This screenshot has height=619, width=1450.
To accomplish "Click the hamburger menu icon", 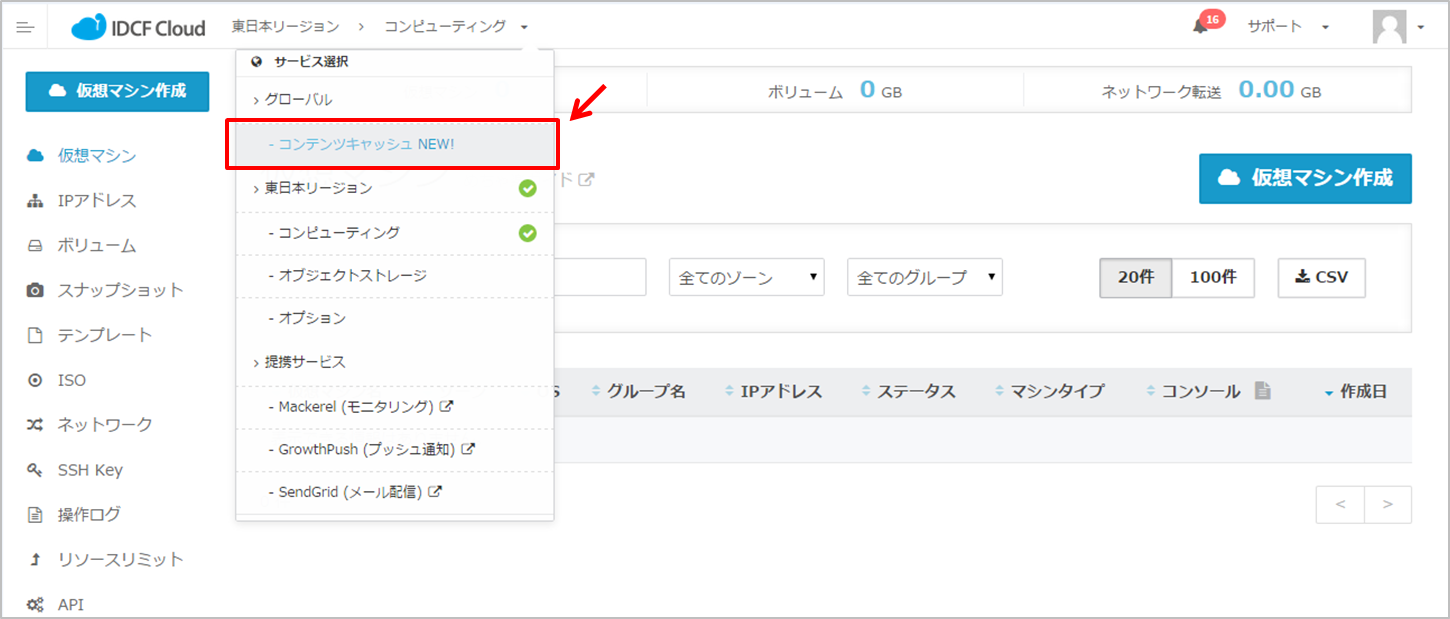I will click(x=25, y=27).
